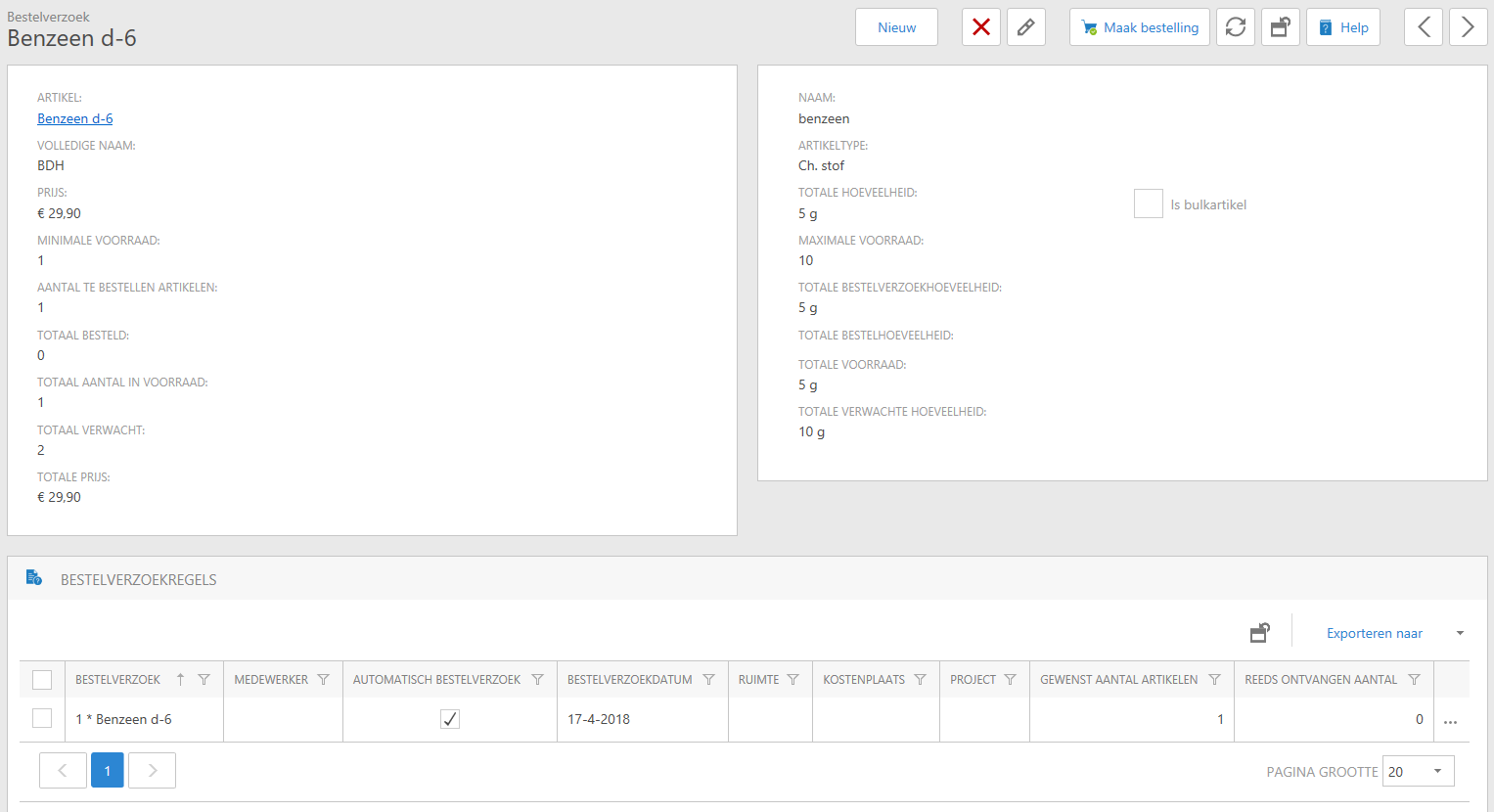Open the Pagina grootte dropdown
Screen dimensions: 1494x812
(1418, 771)
